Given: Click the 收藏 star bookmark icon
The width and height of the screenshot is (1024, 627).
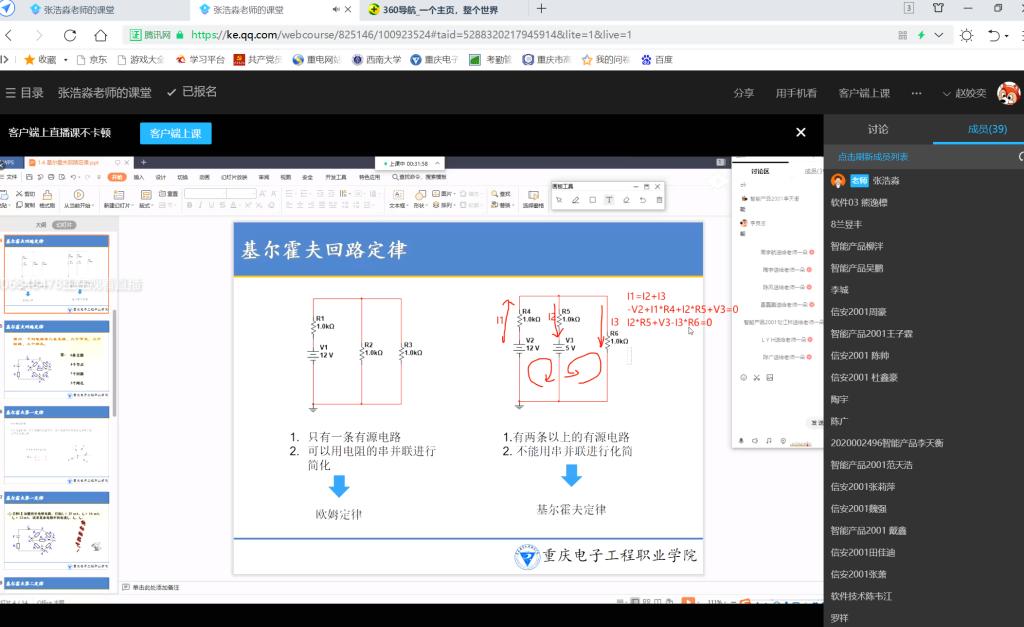Looking at the screenshot, I should coord(29,59).
